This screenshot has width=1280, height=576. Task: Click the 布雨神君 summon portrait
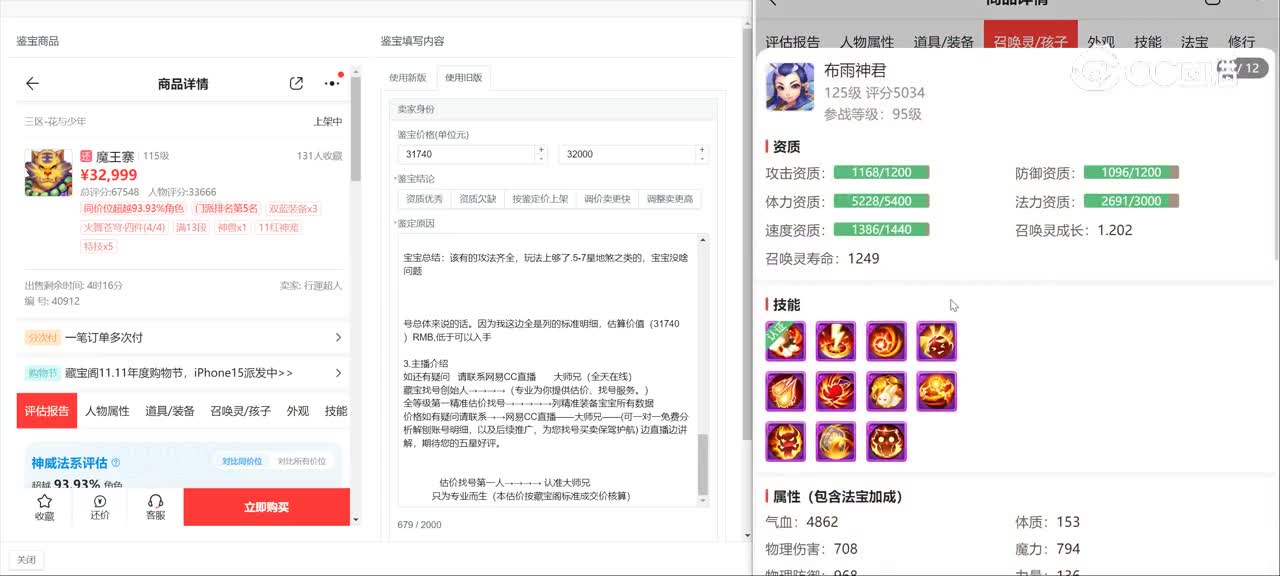pyautogui.click(x=790, y=87)
